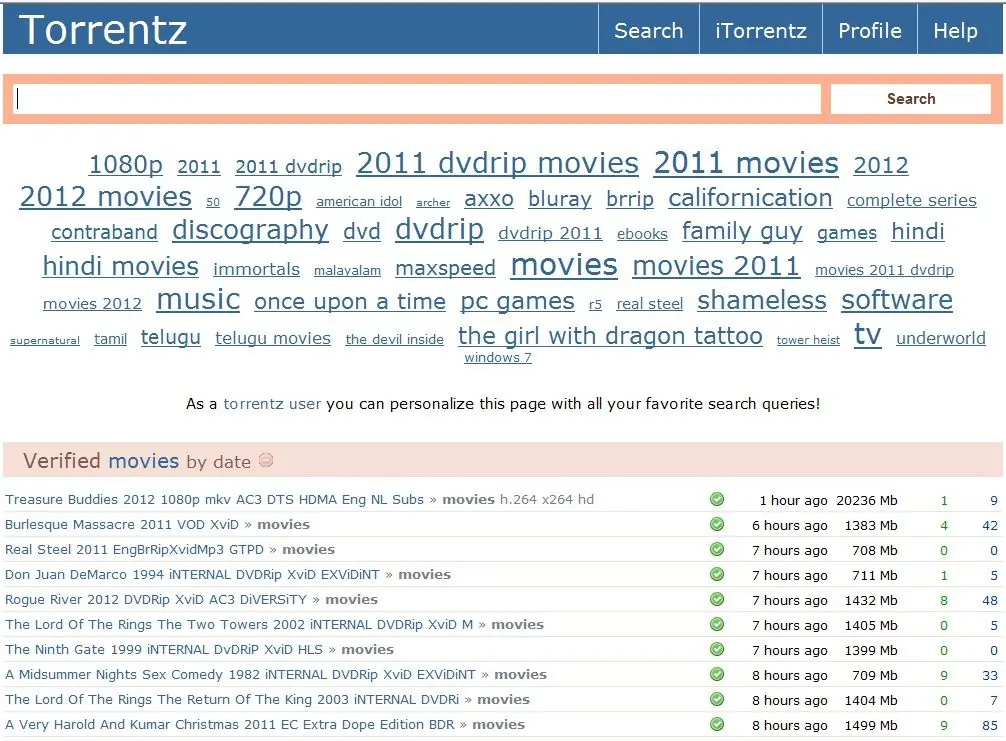Click the verified checkmark for The Return Of The King

tap(717, 699)
